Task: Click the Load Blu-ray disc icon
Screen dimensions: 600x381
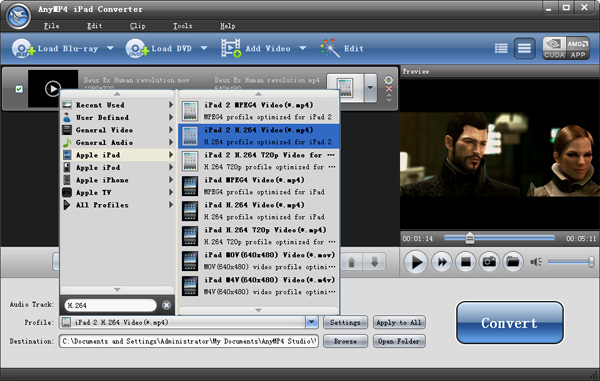Action: tap(23, 49)
